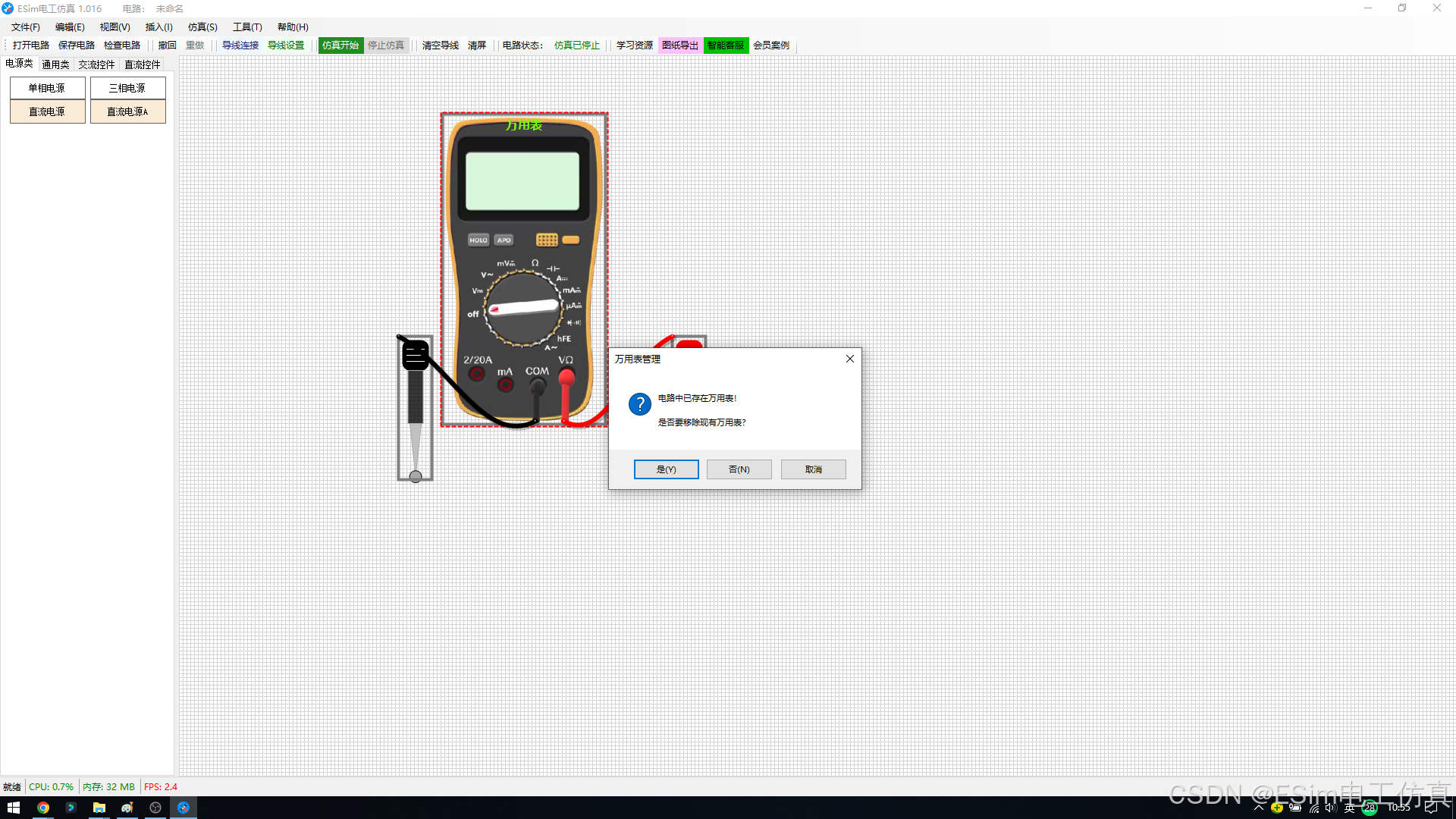The image size is (1456, 819).
Task: Click the black probe tip
Action: [x=416, y=476]
